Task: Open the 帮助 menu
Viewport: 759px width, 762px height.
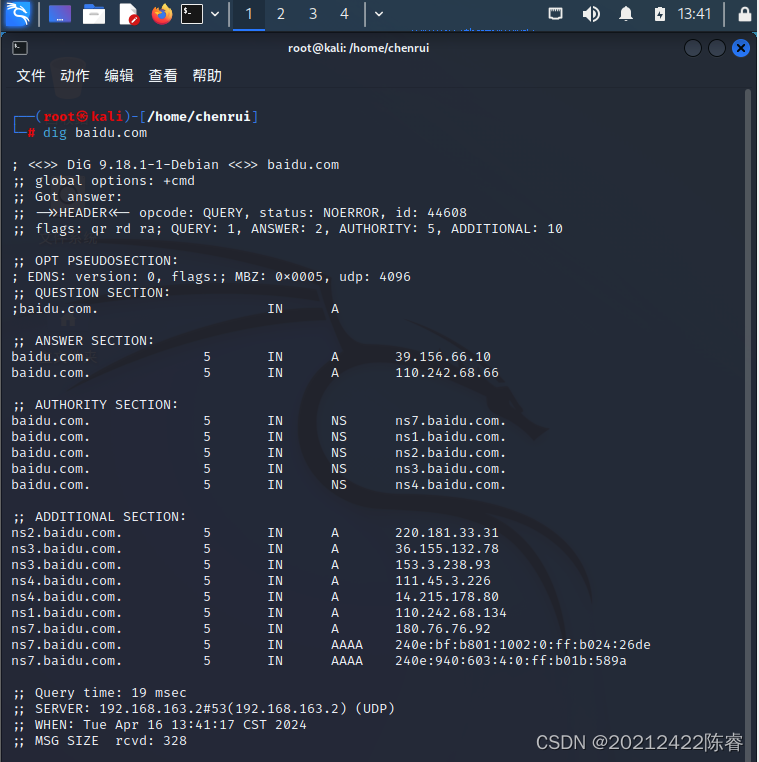Action: coord(207,76)
